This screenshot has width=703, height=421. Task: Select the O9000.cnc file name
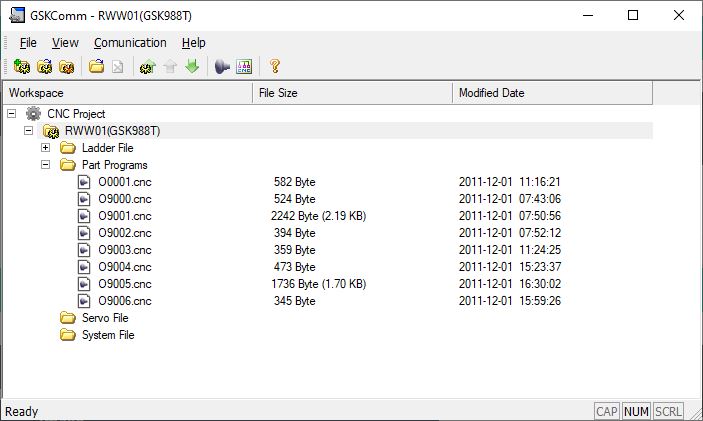click(125, 199)
